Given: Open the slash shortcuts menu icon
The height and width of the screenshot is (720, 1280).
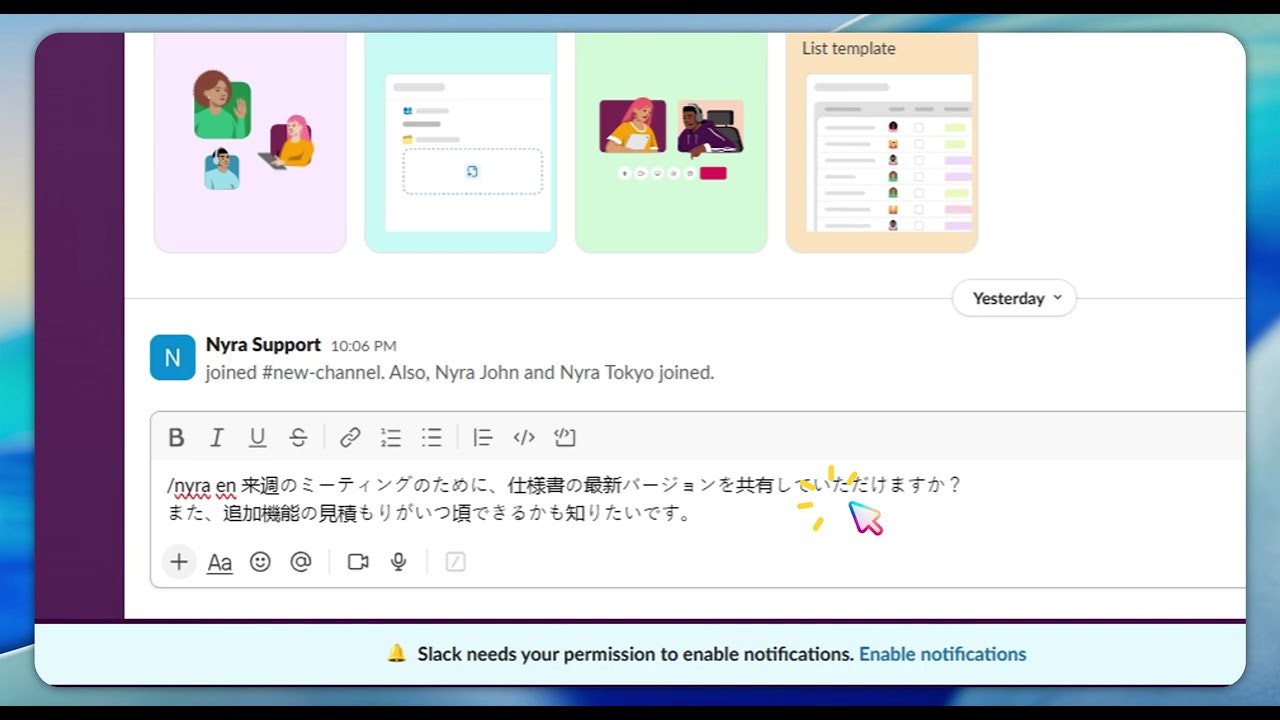Looking at the screenshot, I should click(x=455, y=562).
